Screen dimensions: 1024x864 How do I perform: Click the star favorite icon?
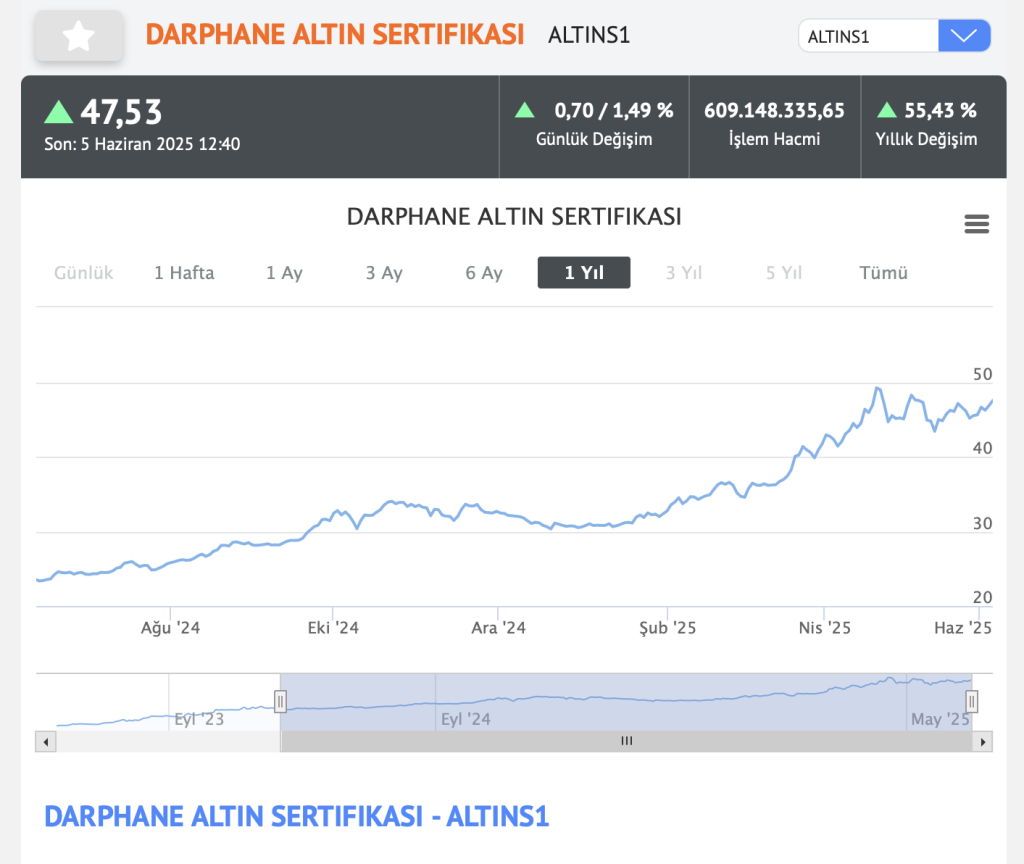click(79, 37)
